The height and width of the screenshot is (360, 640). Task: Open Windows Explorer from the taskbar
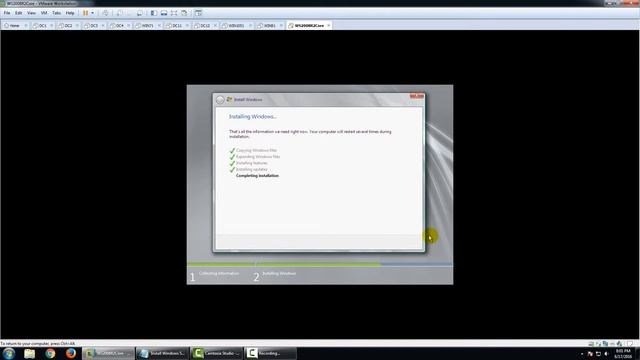point(29,353)
